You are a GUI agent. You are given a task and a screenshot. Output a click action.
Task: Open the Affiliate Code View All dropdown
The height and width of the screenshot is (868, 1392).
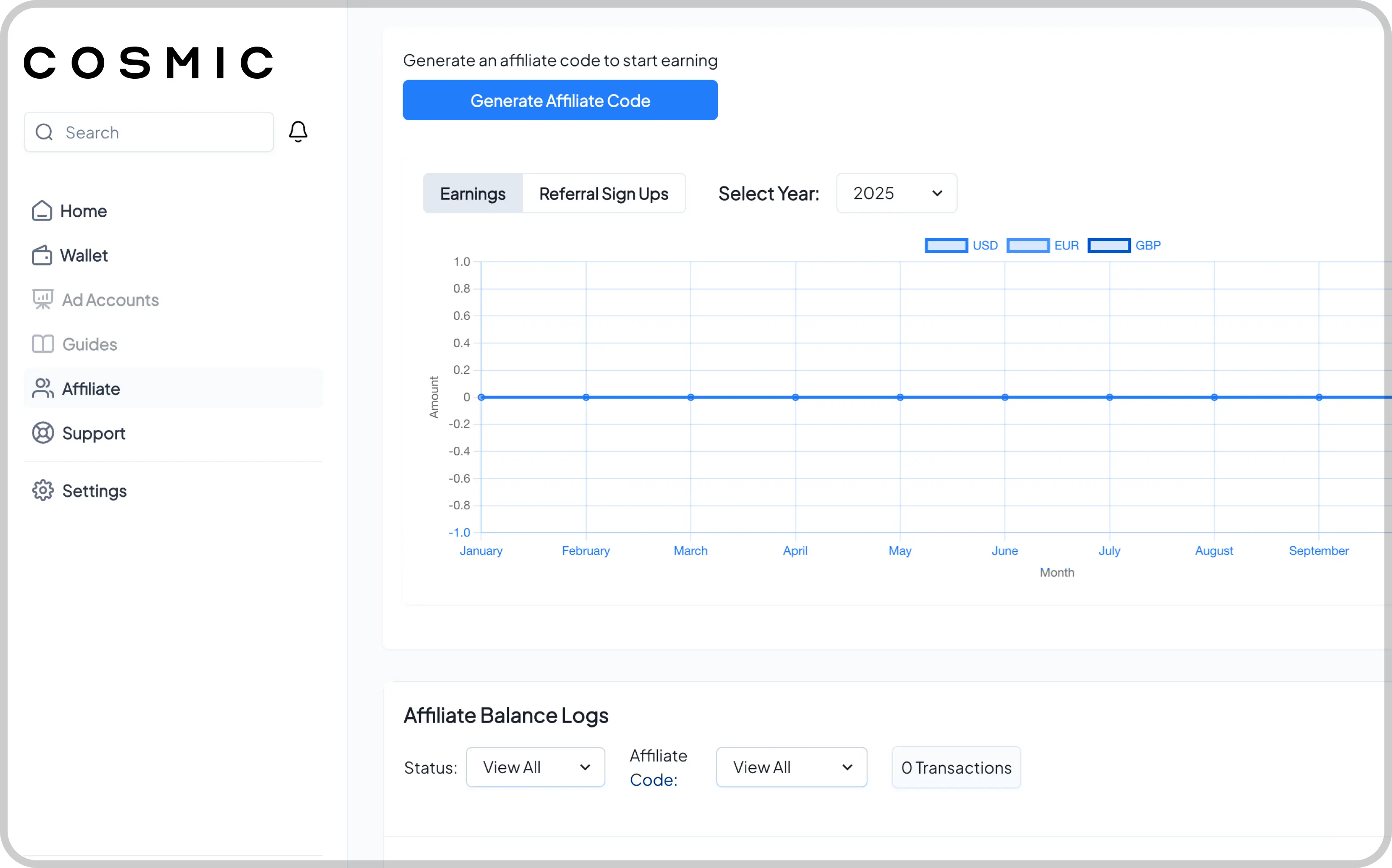(x=792, y=767)
